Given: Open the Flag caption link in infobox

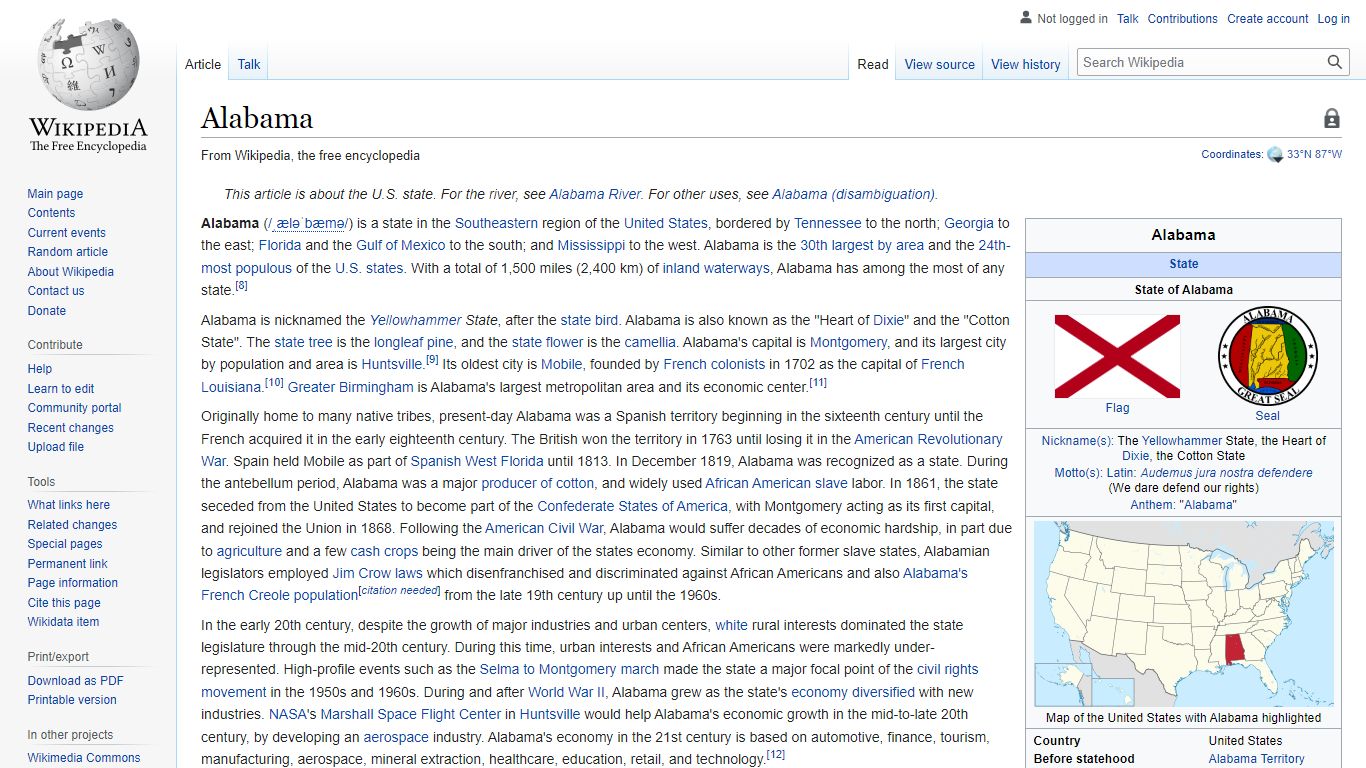Looking at the screenshot, I should [1118, 408].
